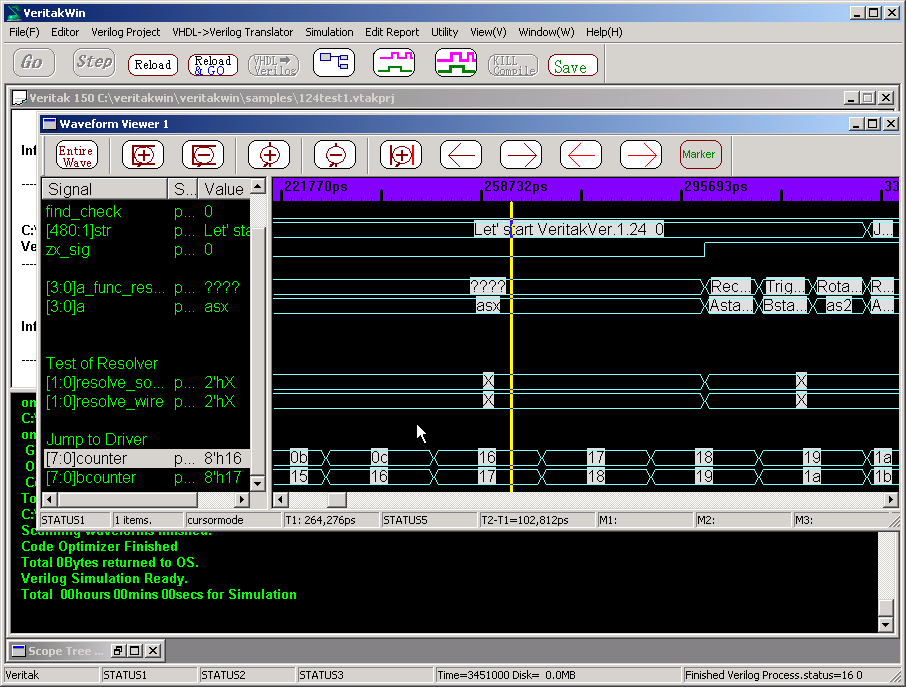Select the rectangular zoom-out icon
This screenshot has height=687, width=906.
tap(203, 155)
